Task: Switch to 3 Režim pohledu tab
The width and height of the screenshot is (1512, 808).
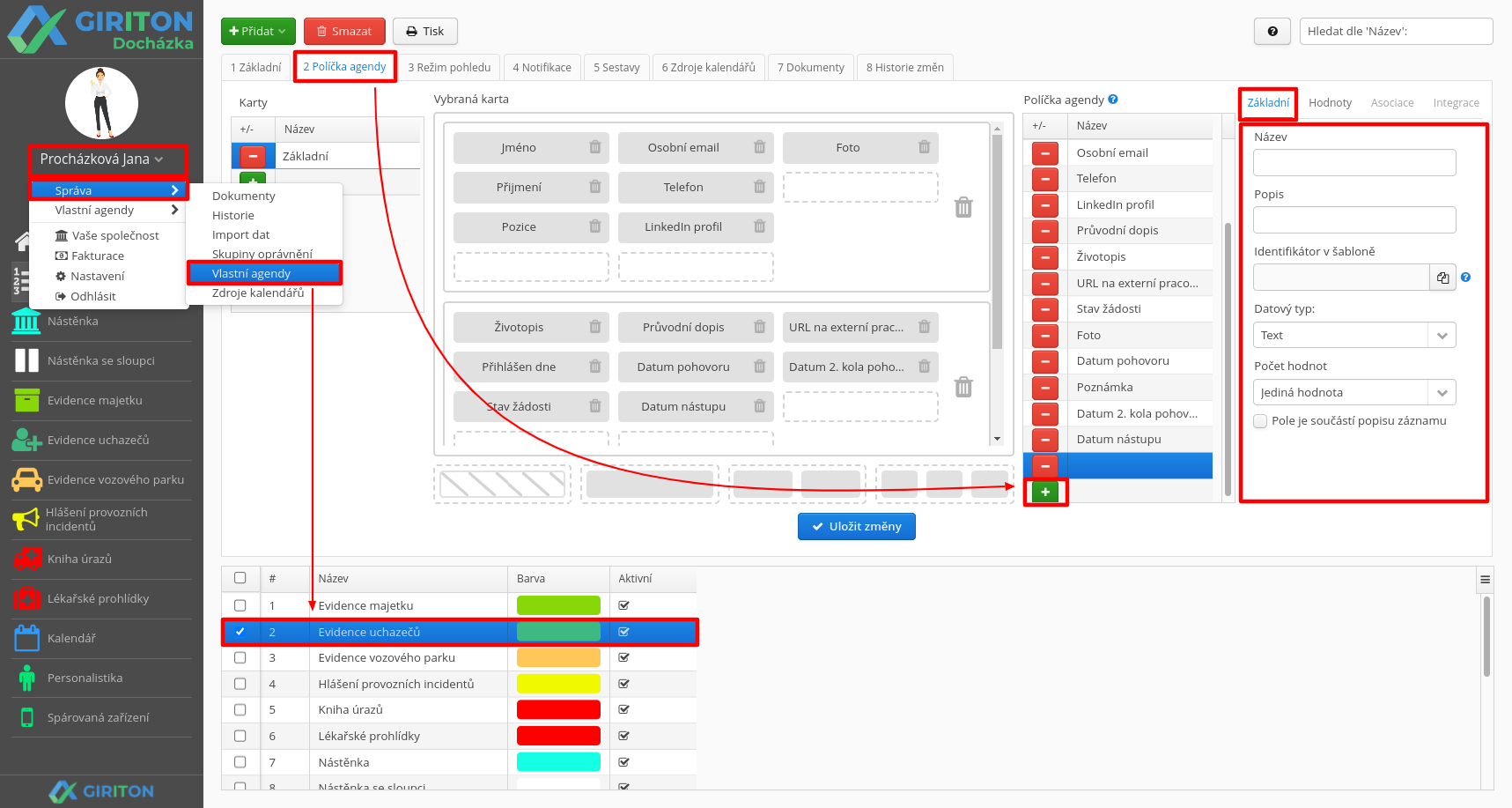Action: pyautogui.click(x=449, y=67)
